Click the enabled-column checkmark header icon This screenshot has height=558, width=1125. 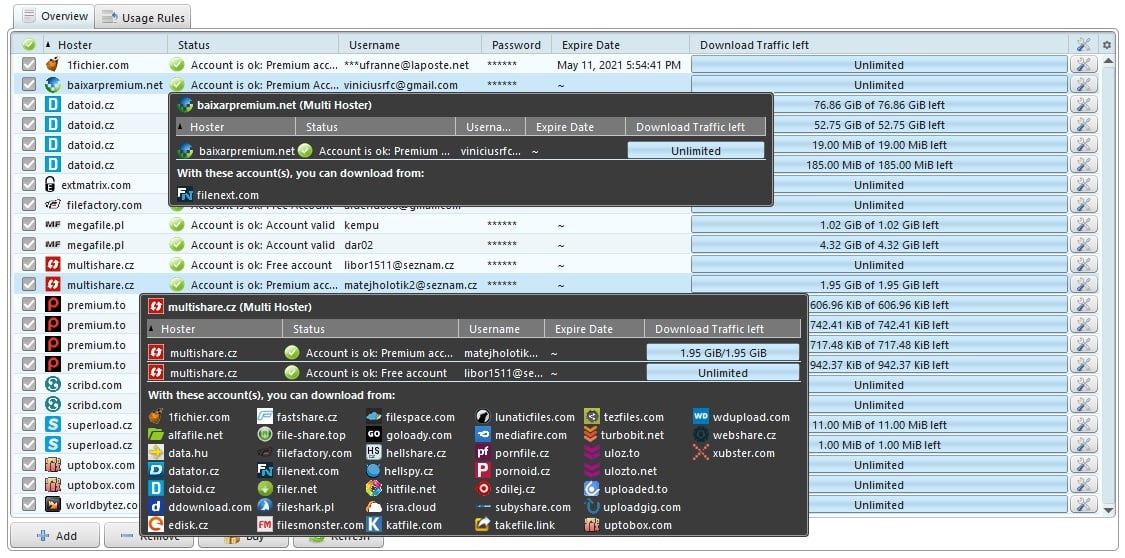29,44
